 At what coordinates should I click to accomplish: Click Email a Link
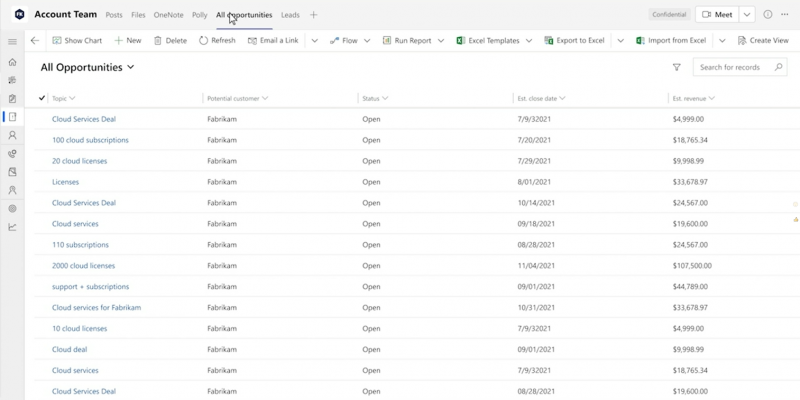273,40
